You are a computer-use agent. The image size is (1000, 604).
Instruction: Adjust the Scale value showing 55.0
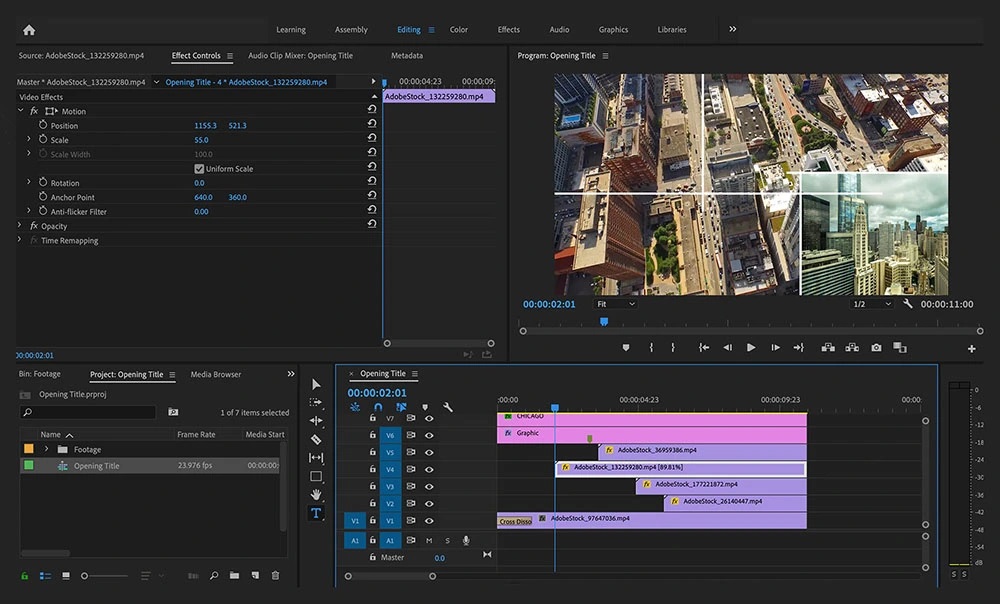(202, 139)
